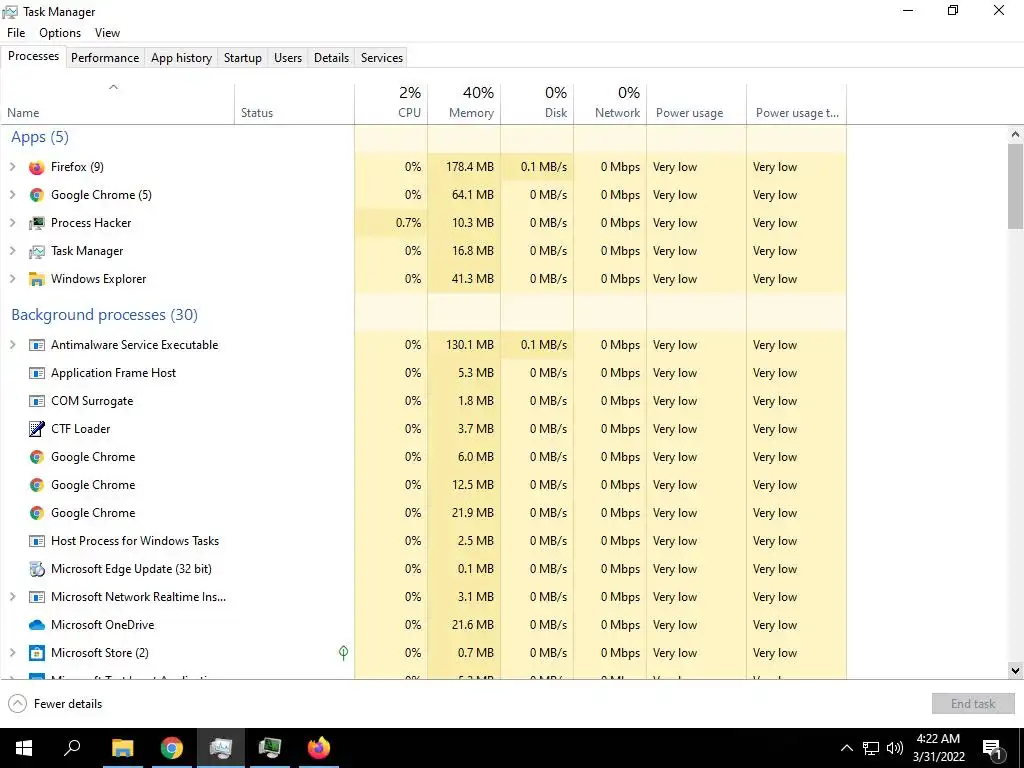Image resolution: width=1024 pixels, height=768 pixels.
Task: Expand Microsoft Network Realtime Inspection entry
Action: (12, 597)
